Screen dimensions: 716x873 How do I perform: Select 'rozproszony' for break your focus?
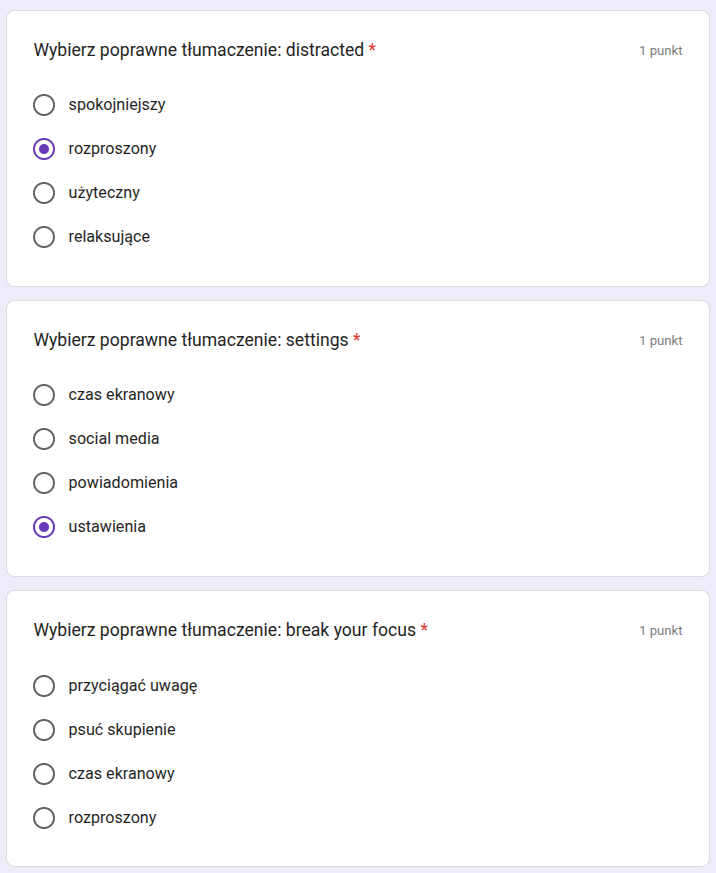click(44, 818)
